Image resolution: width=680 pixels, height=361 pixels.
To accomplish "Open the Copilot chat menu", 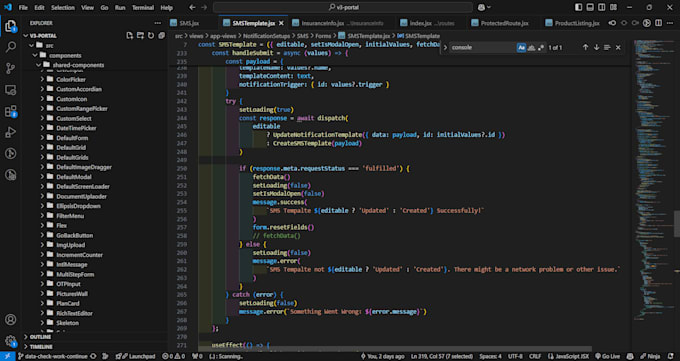I will pos(484,7).
